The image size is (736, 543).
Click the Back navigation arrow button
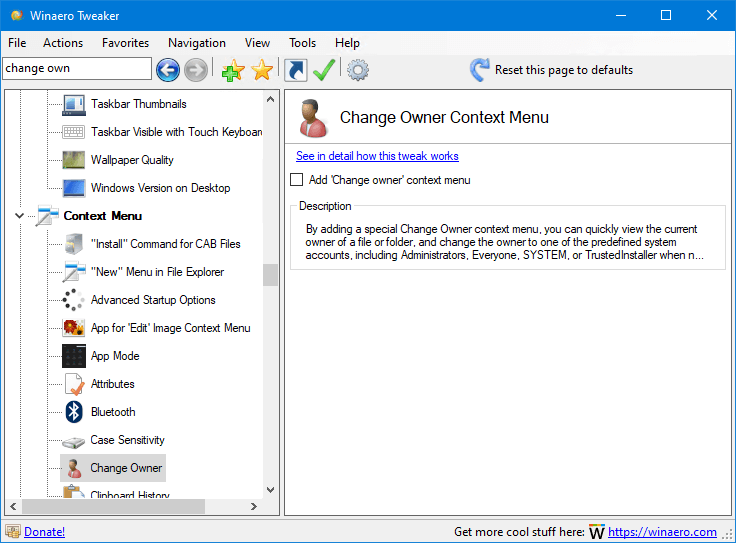pyautogui.click(x=168, y=70)
